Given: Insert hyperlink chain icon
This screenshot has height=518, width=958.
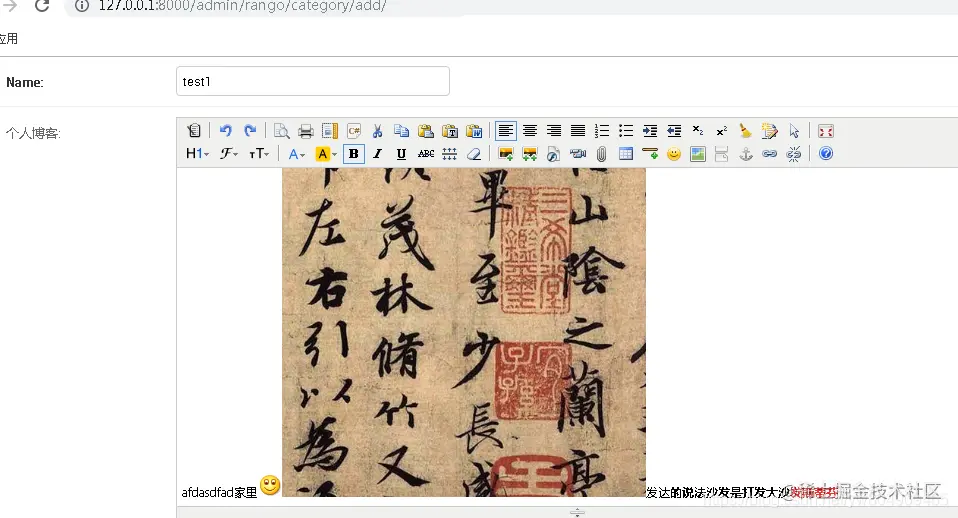Looking at the screenshot, I should point(770,154).
